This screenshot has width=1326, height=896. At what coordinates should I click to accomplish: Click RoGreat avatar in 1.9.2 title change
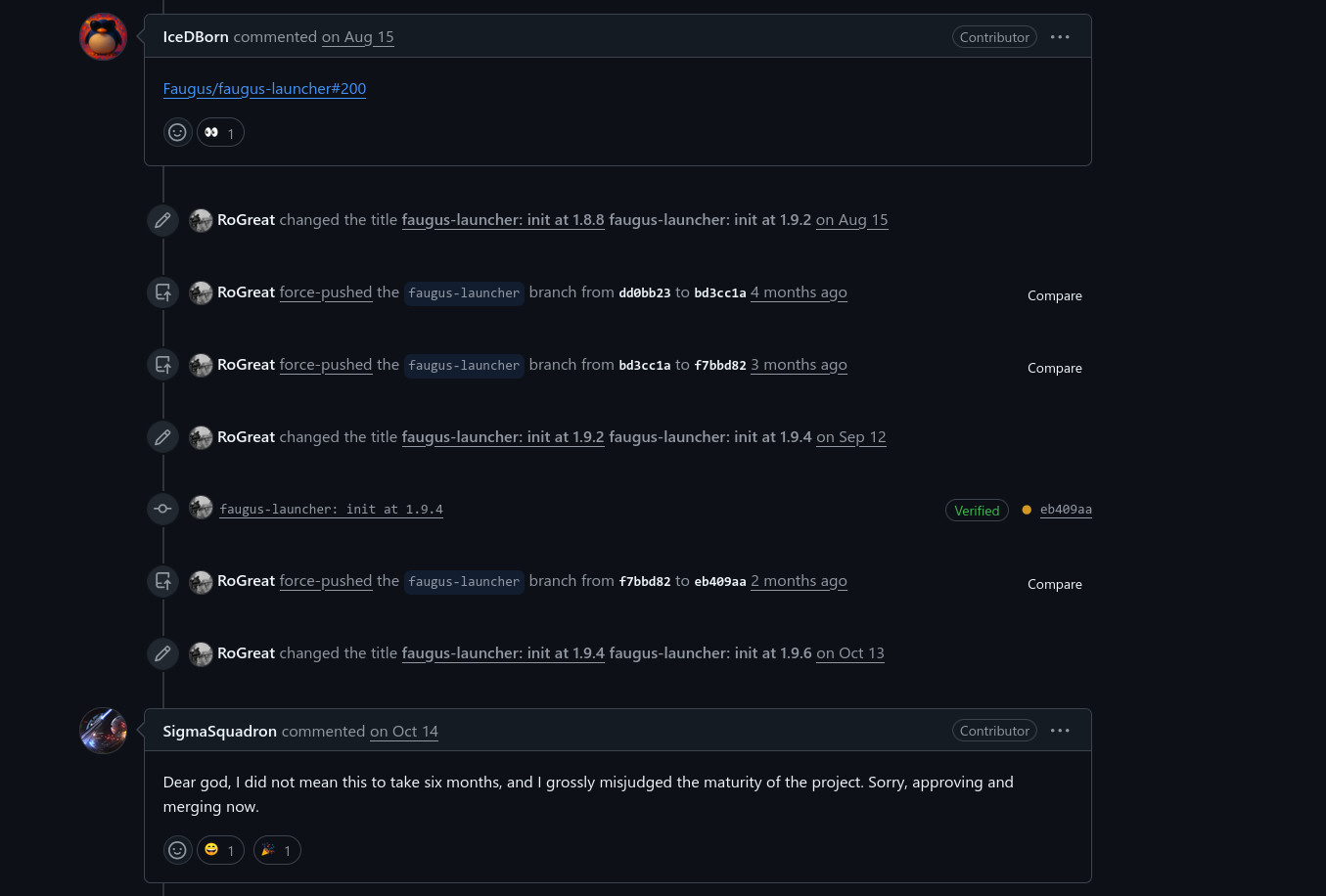click(201, 220)
